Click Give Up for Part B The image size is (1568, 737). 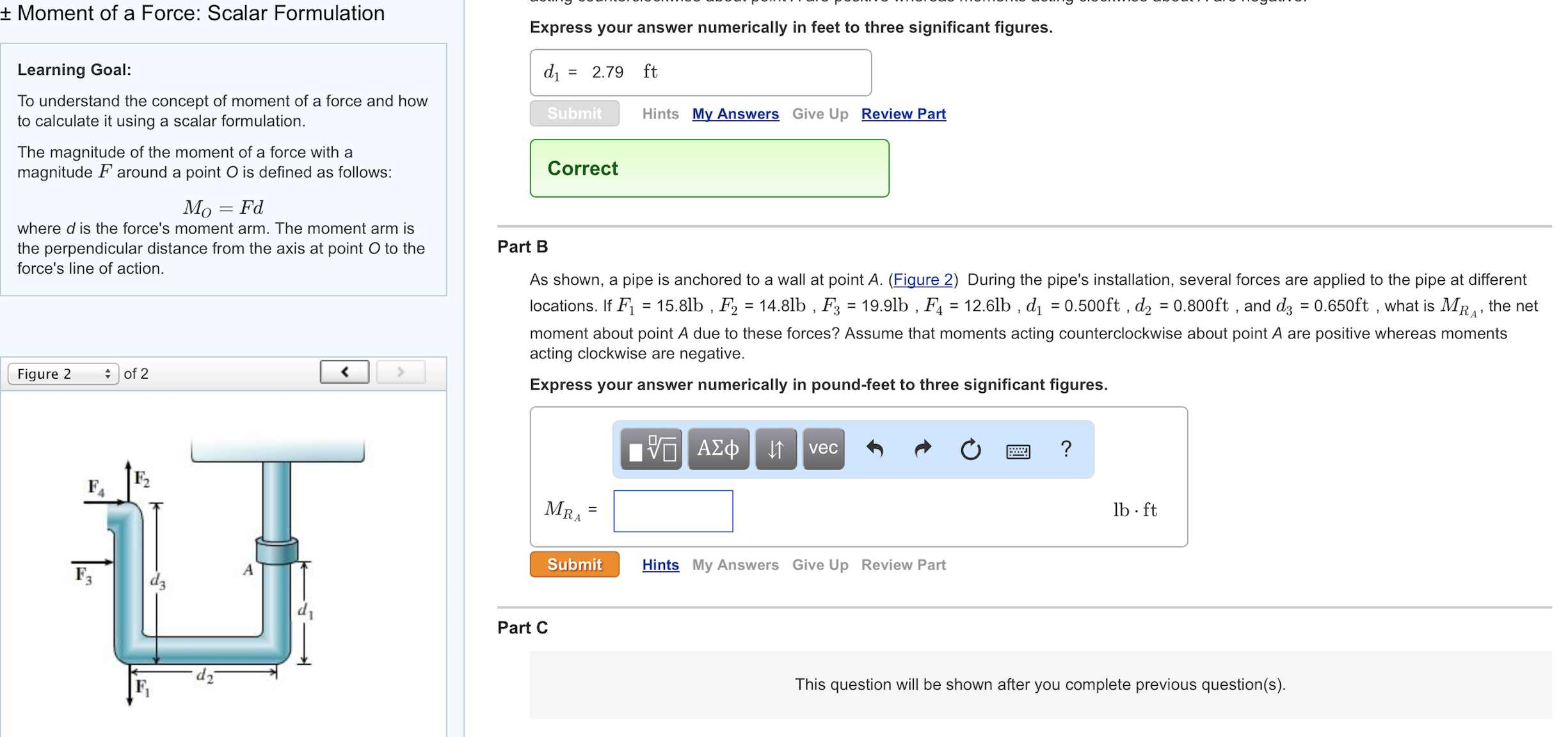coord(820,564)
